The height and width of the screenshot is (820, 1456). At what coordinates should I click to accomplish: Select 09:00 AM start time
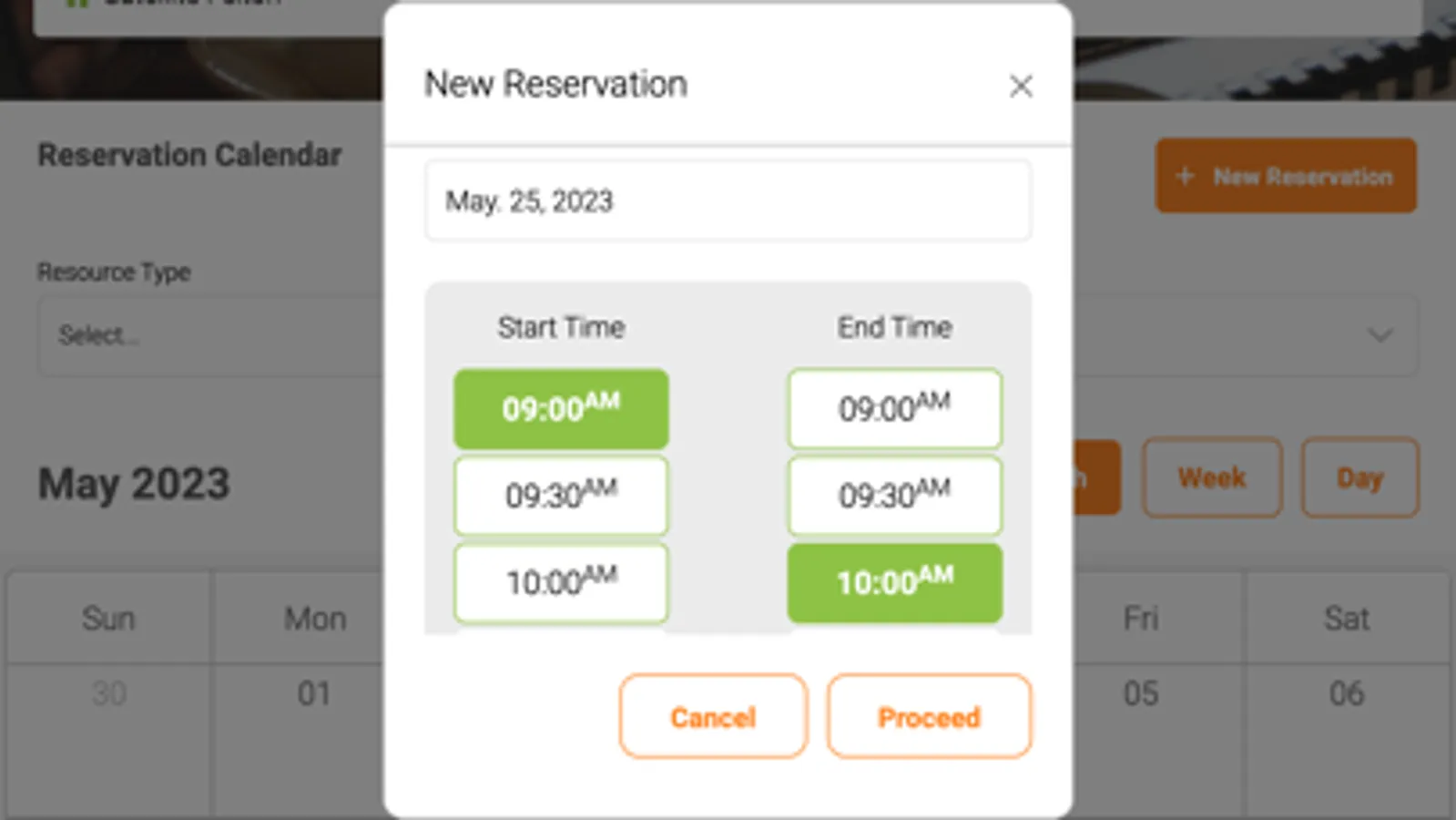[x=561, y=409]
